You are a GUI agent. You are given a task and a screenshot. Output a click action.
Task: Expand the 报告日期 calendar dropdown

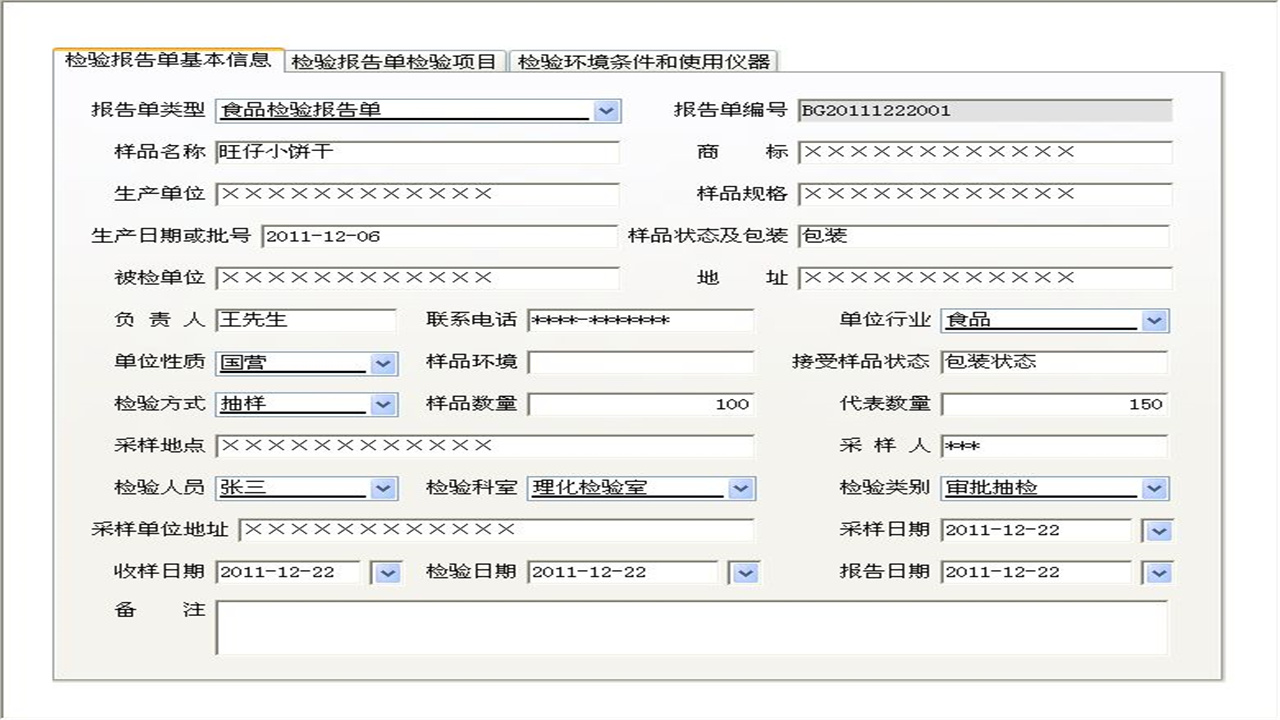coord(1157,572)
